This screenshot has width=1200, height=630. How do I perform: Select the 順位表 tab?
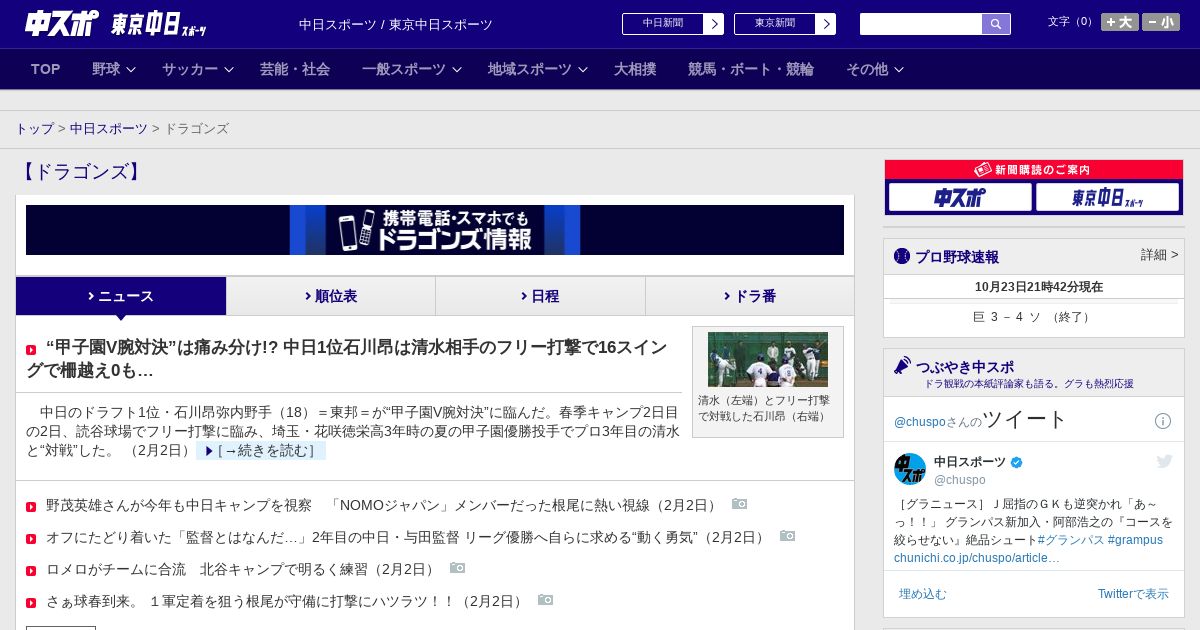tap(331, 296)
